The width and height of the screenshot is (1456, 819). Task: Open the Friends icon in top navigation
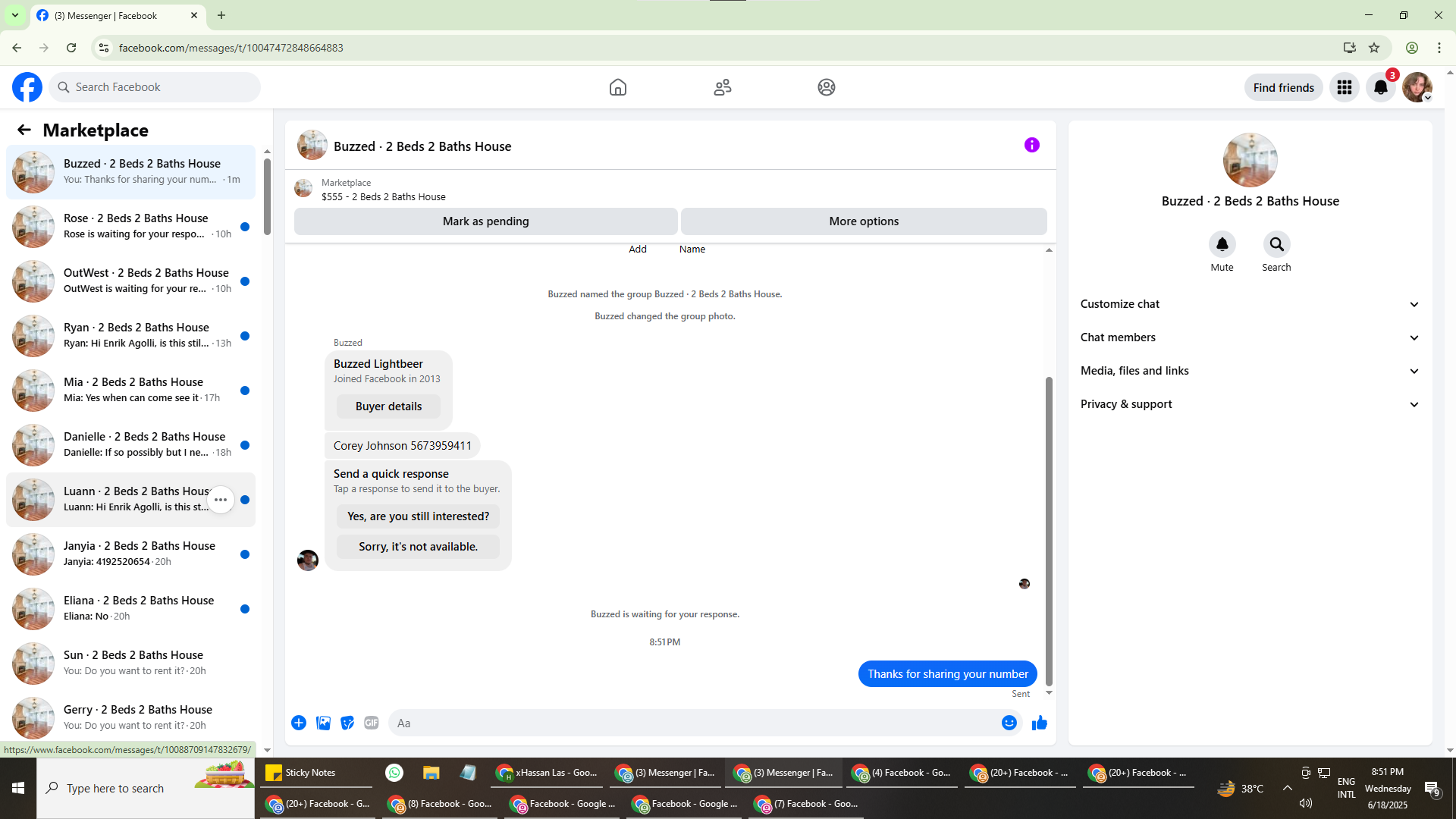723,87
